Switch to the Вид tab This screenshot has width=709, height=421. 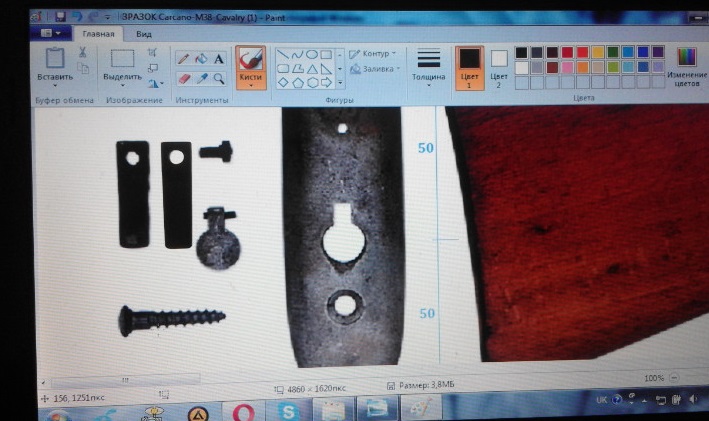pyautogui.click(x=144, y=34)
